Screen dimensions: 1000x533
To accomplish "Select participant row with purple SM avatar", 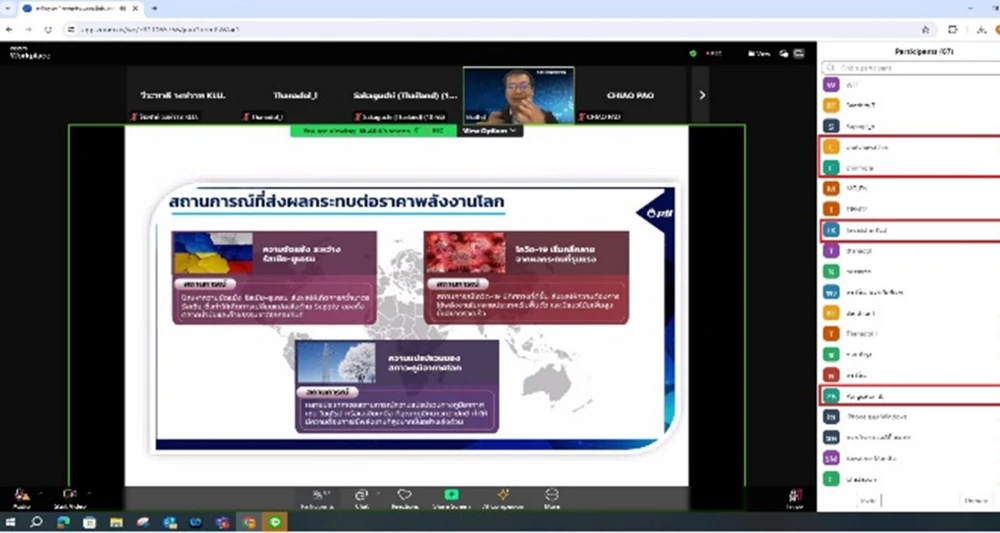I will pos(909,458).
